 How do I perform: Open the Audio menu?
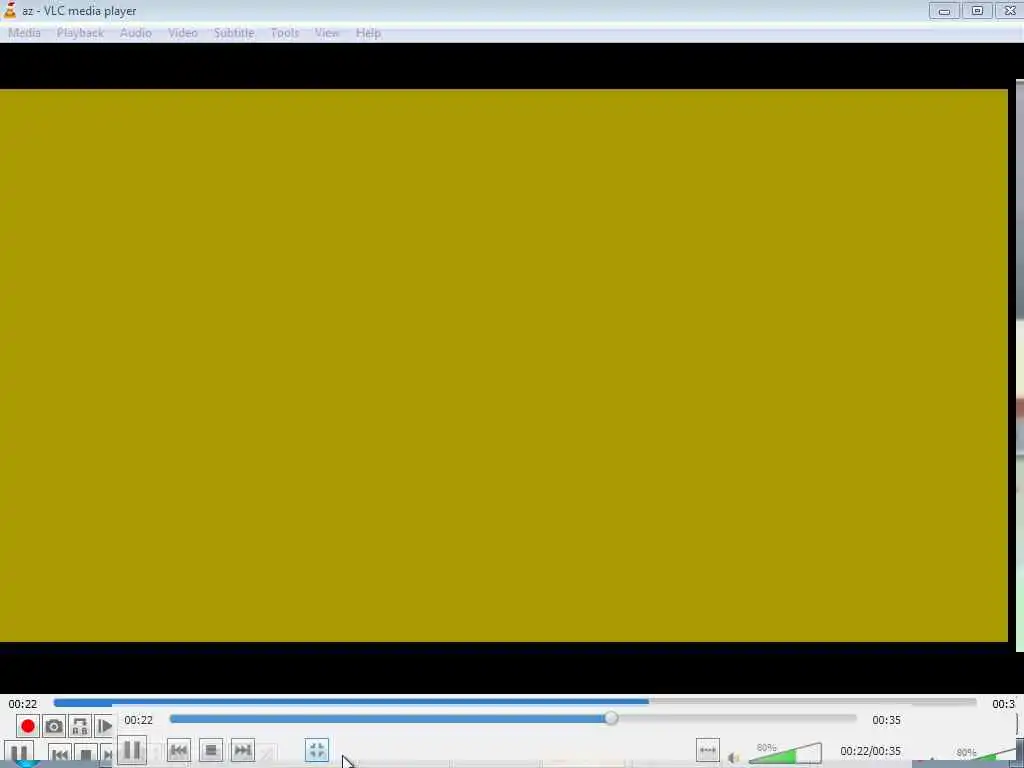[x=136, y=33]
